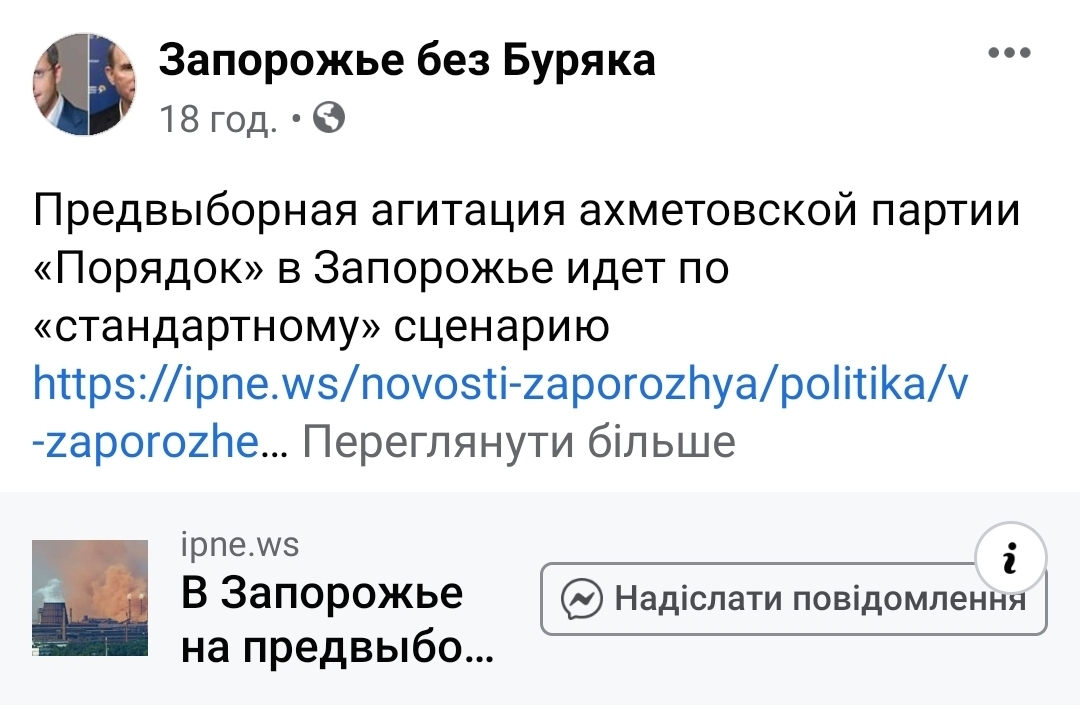Click the "18 год." post timestamp

218,121
